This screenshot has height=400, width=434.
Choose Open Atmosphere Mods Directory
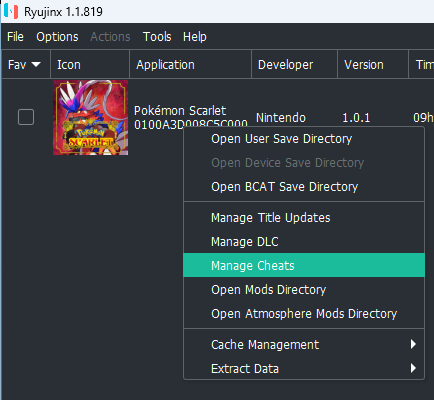[304, 314]
